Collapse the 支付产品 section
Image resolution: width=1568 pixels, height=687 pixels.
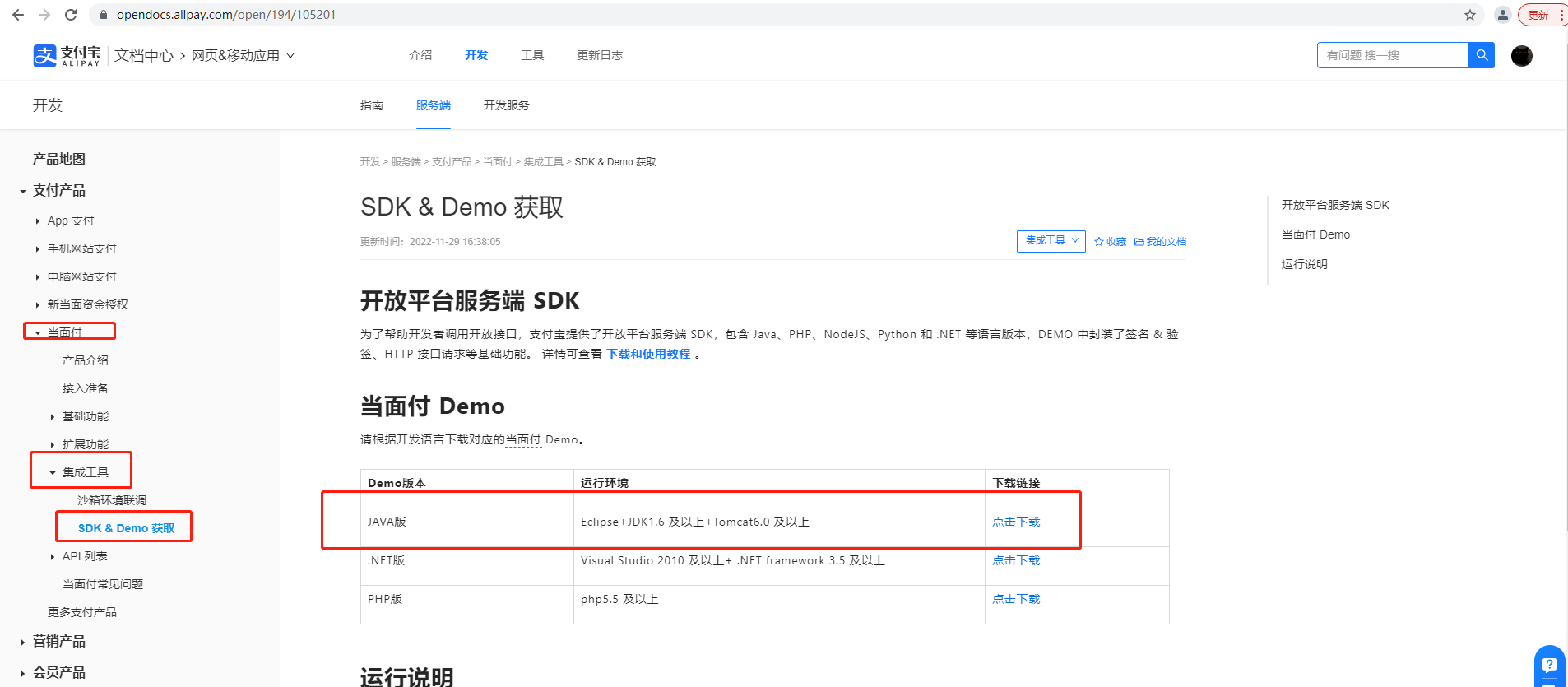tap(23, 191)
